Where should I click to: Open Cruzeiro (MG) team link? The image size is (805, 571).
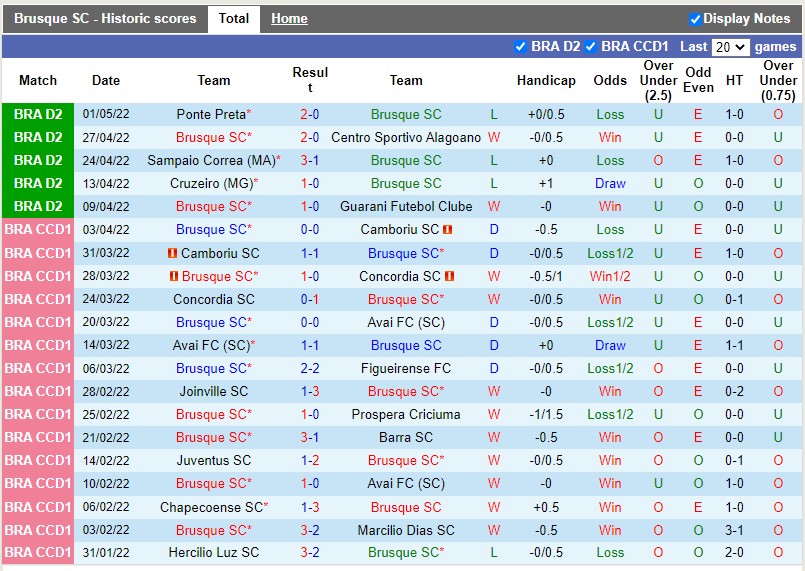pos(212,183)
